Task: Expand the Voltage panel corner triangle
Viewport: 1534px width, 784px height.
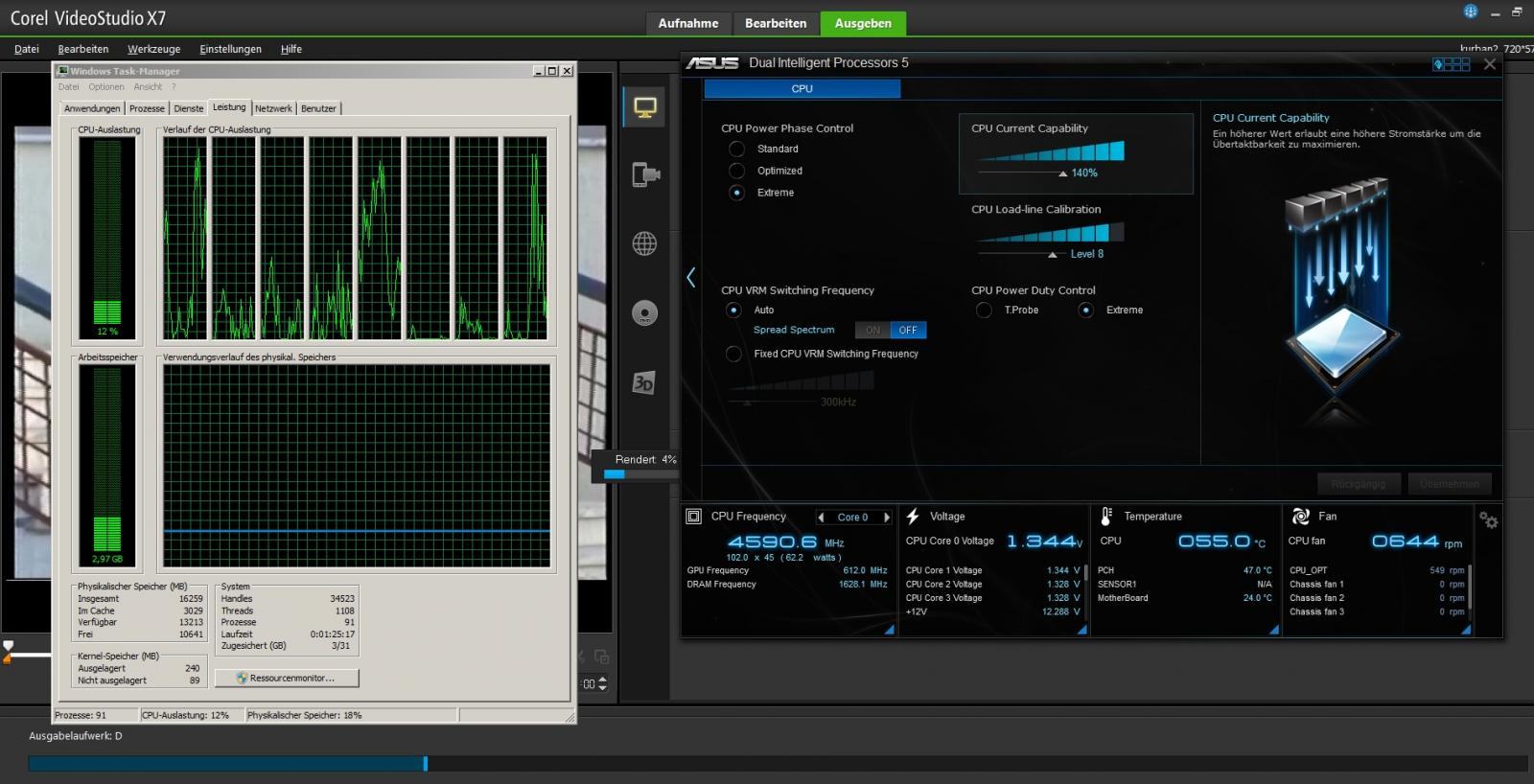Action: tap(1081, 630)
